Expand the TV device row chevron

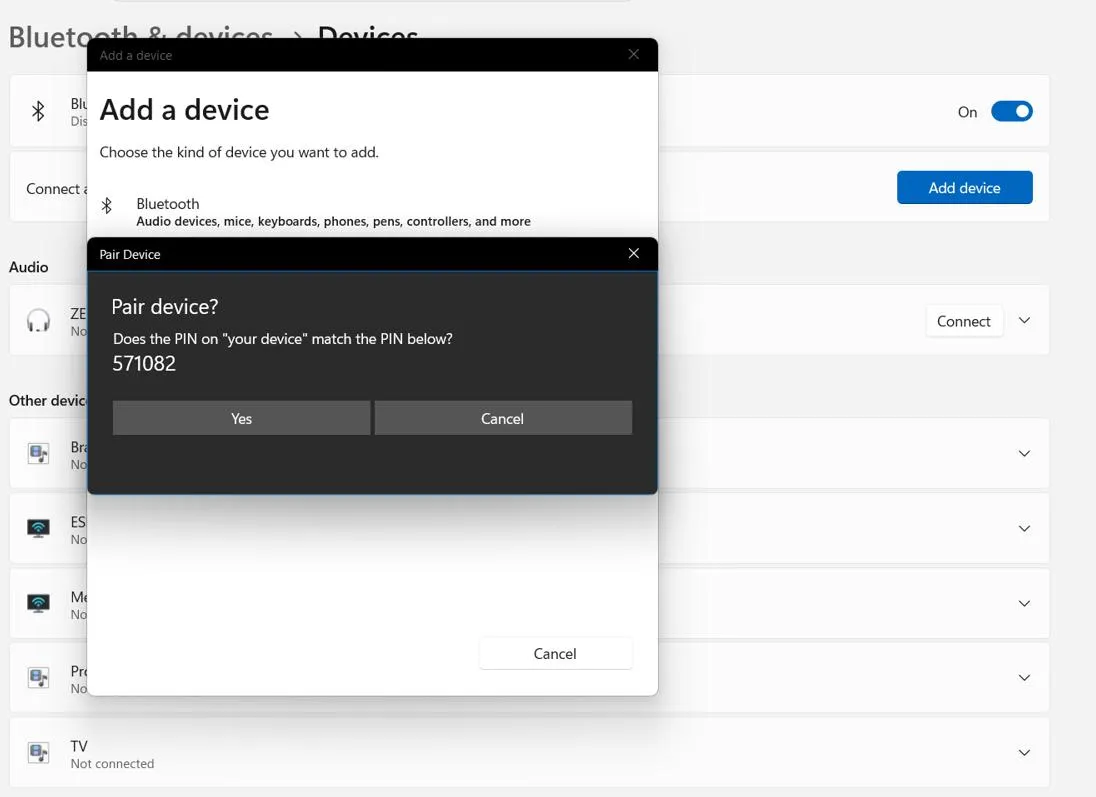tap(1024, 752)
